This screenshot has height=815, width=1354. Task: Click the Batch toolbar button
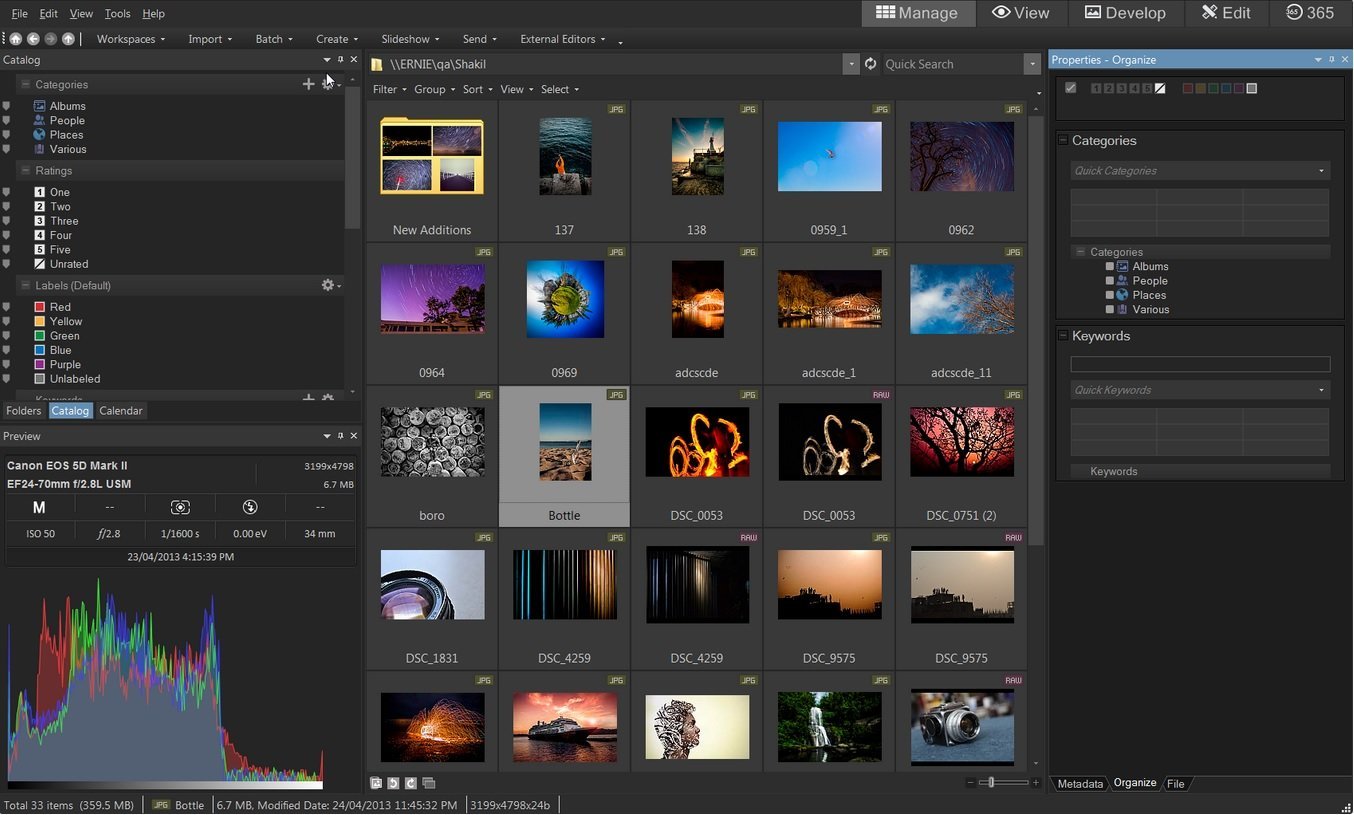coord(268,38)
